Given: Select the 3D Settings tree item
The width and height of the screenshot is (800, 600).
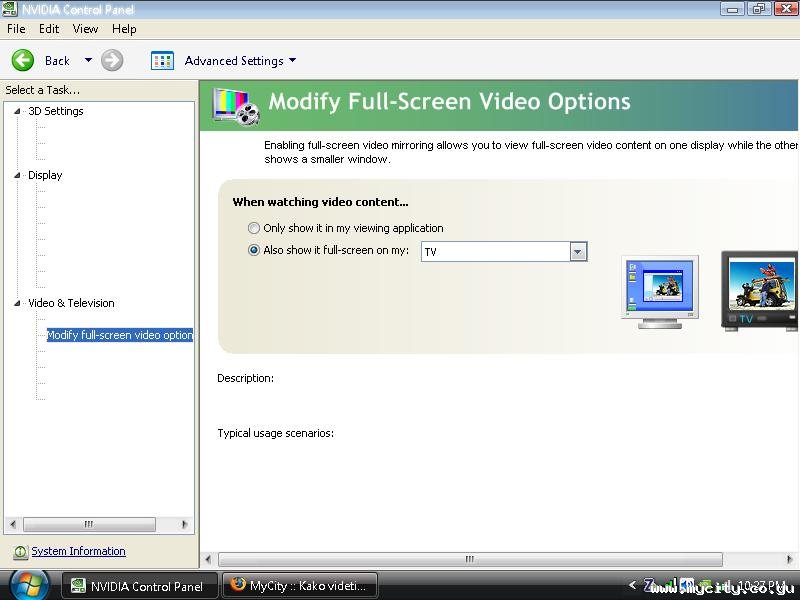Looking at the screenshot, I should 56,111.
